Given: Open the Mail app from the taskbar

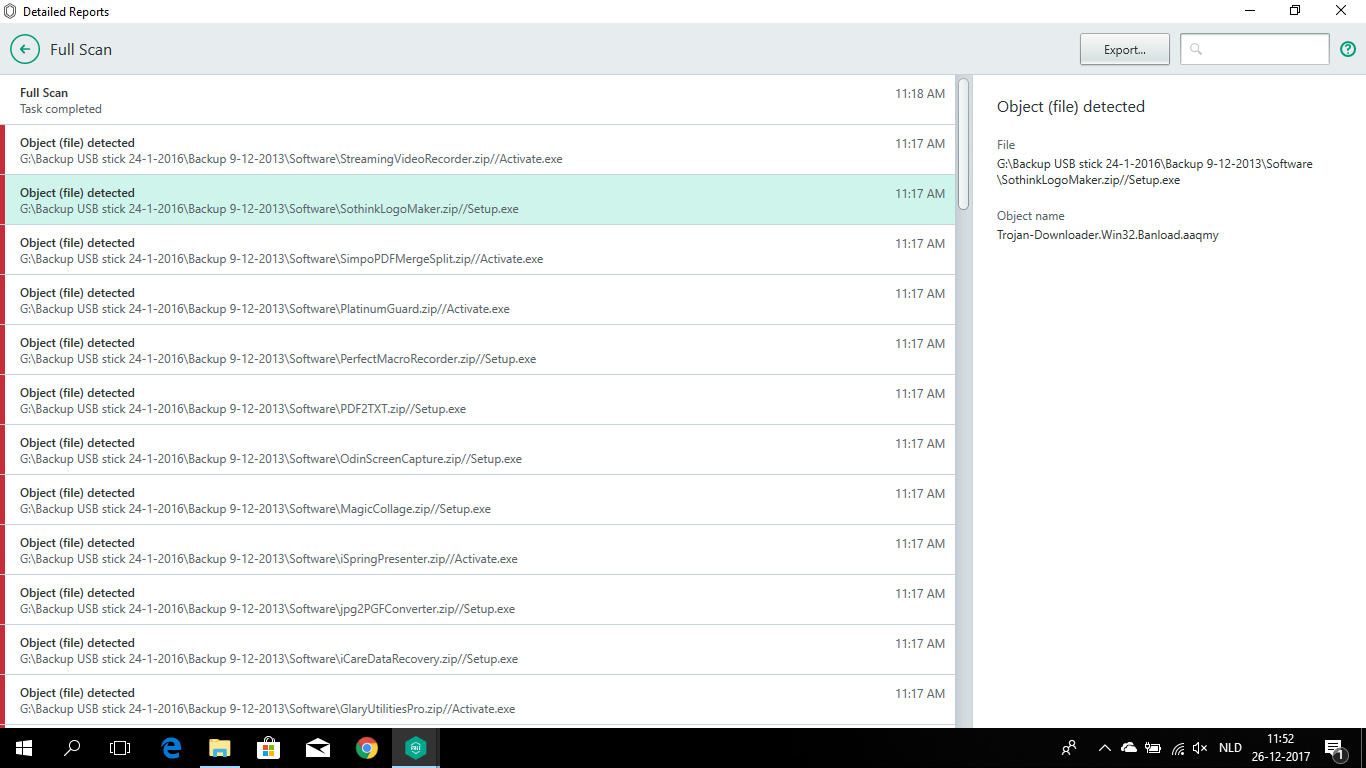Looking at the screenshot, I should click(318, 747).
